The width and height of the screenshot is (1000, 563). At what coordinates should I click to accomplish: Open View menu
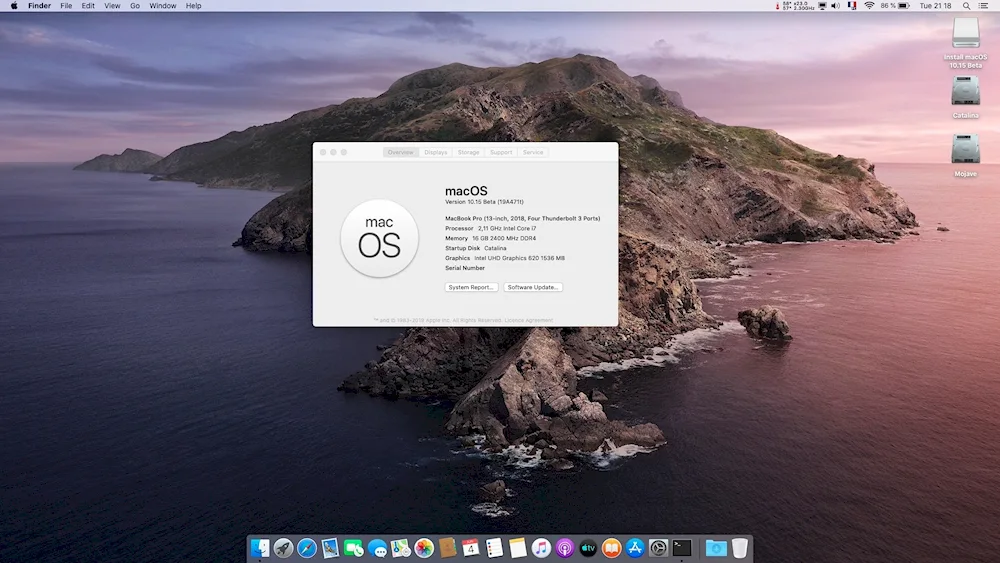click(112, 6)
